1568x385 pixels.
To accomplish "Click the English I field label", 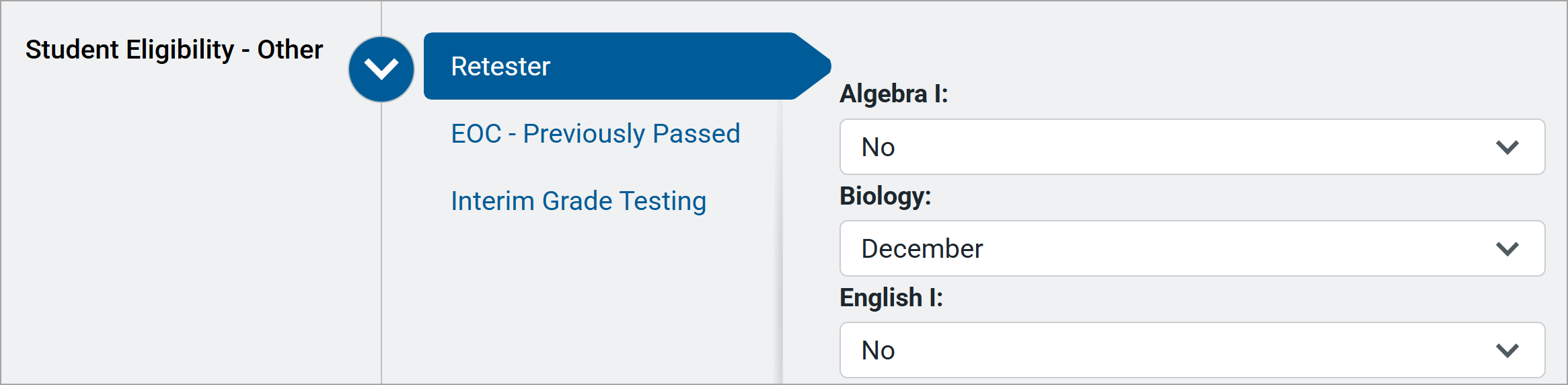I will pos(891,297).
